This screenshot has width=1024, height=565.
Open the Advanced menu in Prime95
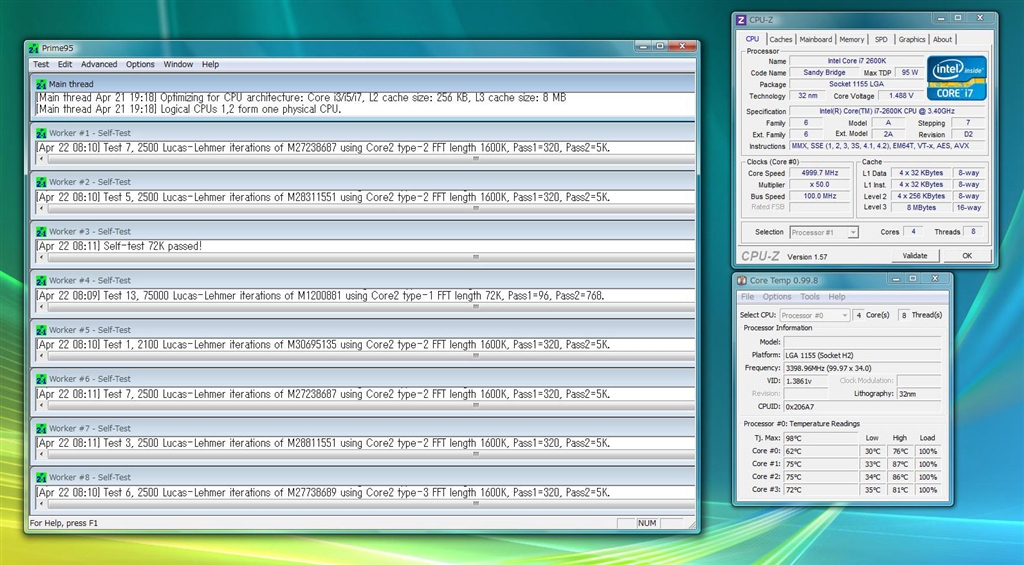(99, 65)
